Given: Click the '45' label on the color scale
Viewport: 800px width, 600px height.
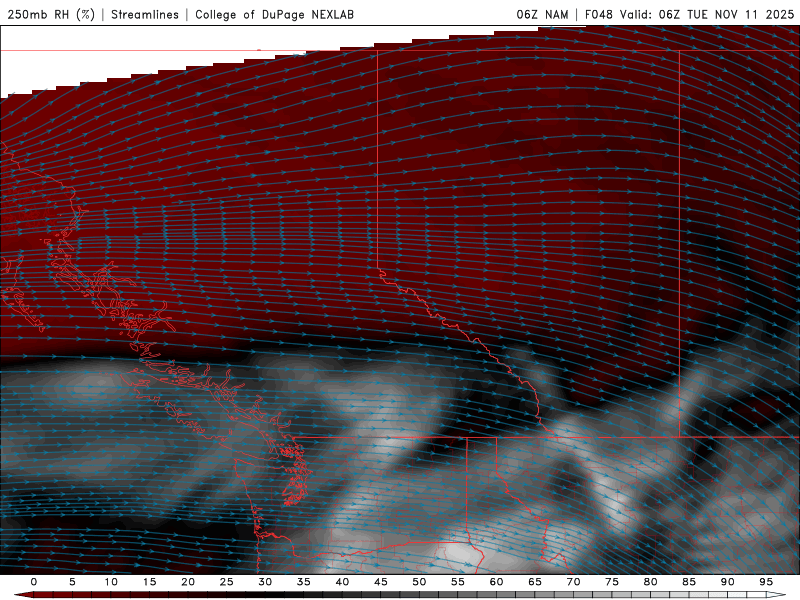Looking at the screenshot, I should 381,582.
